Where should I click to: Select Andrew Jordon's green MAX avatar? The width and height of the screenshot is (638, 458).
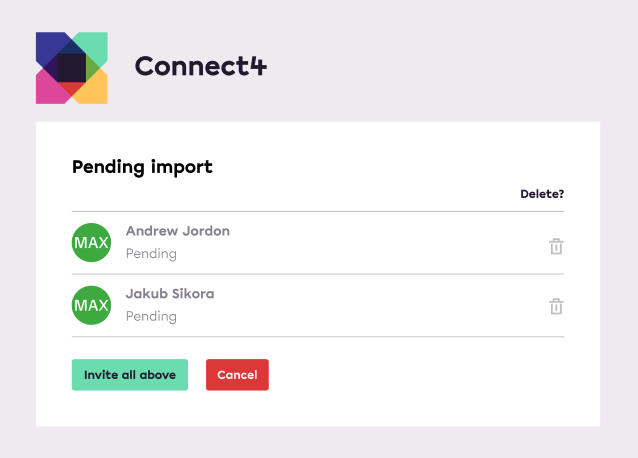[x=92, y=242]
